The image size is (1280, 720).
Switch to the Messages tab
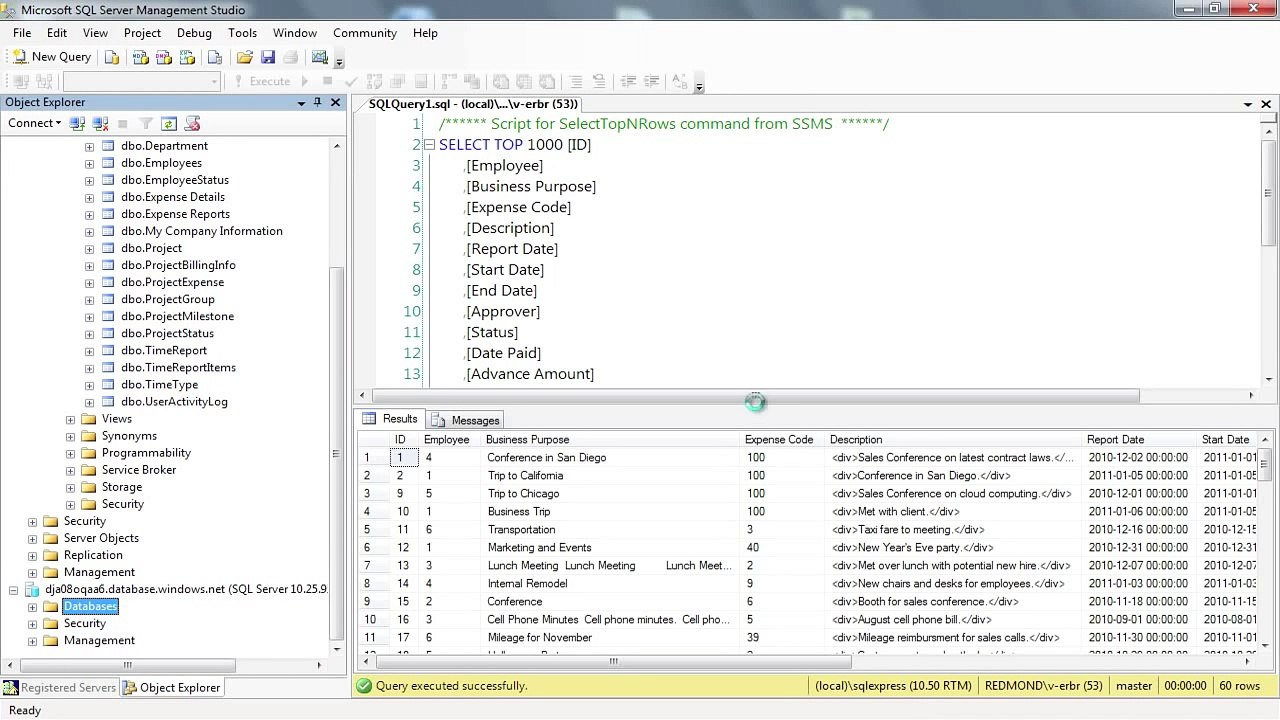(x=465, y=420)
